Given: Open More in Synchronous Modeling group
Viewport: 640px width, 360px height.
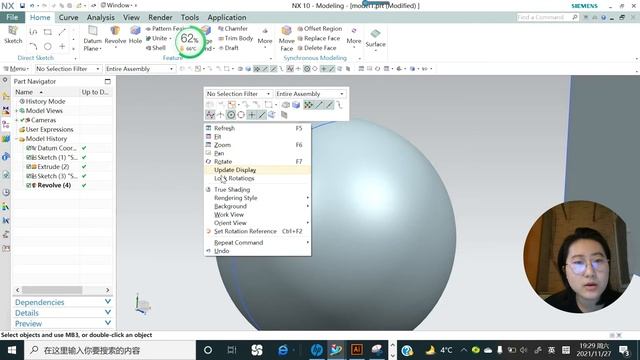Looking at the screenshot, I should [x=353, y=38].
